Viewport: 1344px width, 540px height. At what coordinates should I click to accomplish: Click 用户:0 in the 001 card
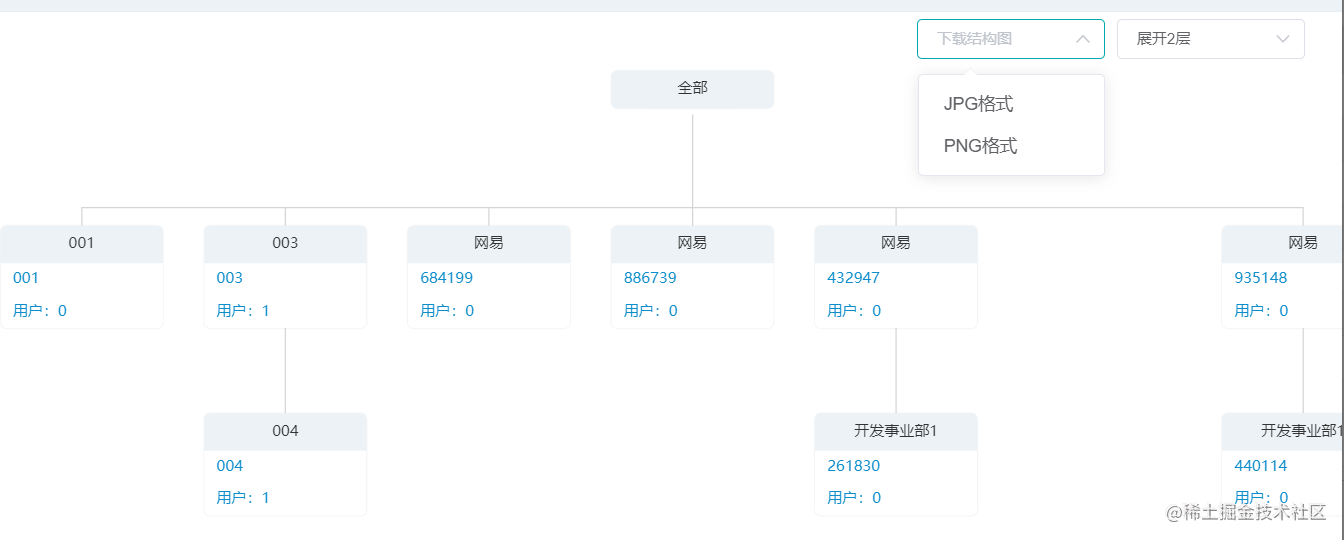pyautogui.click(x=40, y=311)
